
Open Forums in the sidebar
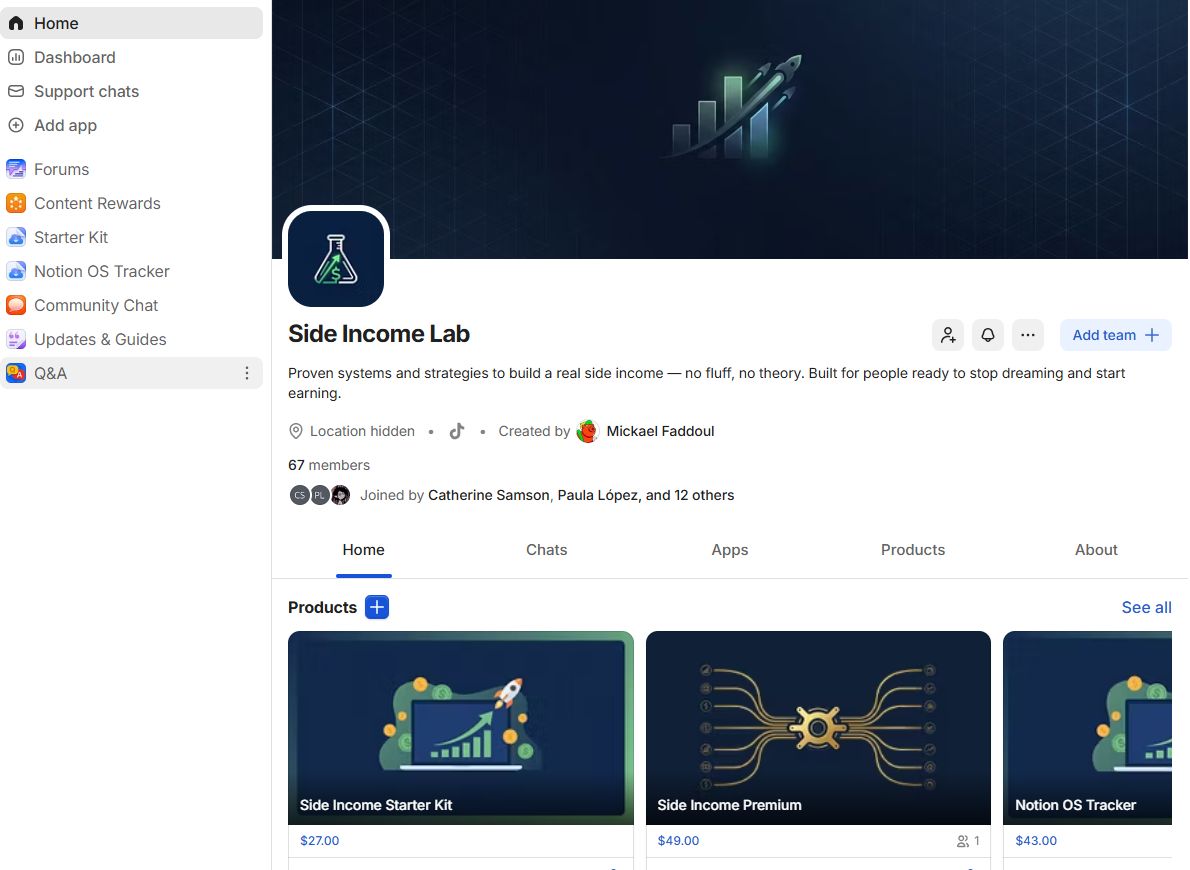(131, 169)
